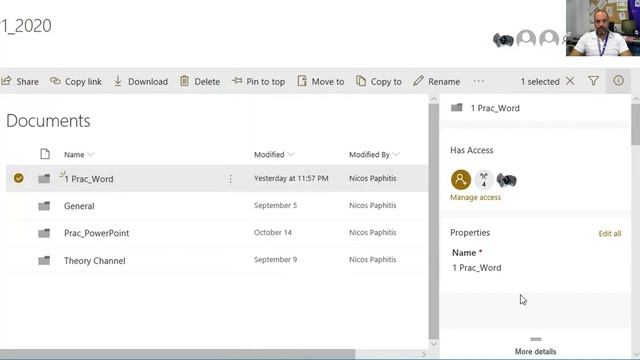The height and width of the screenshot is (360, 640).
Task: Click the October 14 modified date
Action: pos(273,232)
